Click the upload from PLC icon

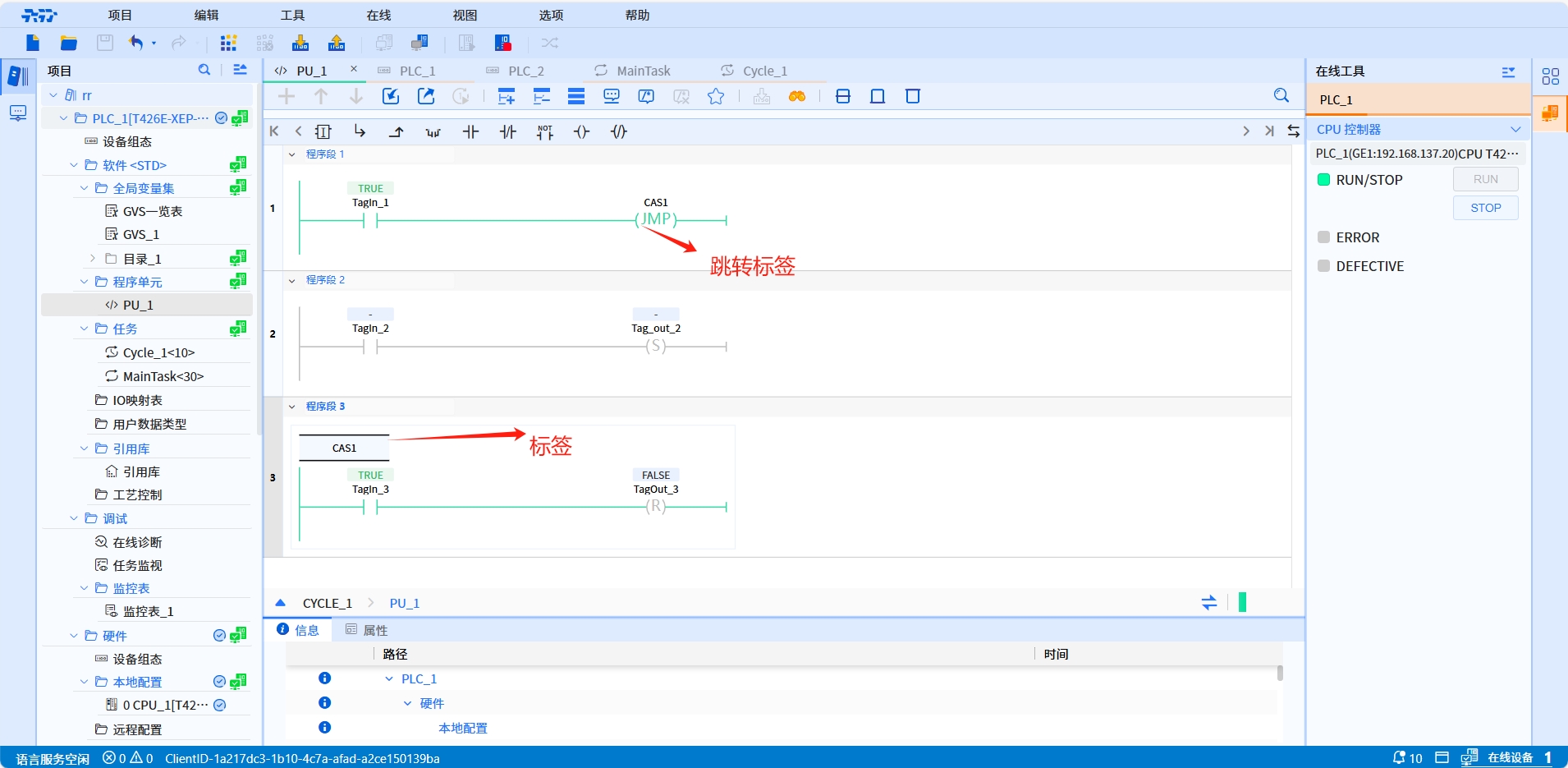pos(337,43)
